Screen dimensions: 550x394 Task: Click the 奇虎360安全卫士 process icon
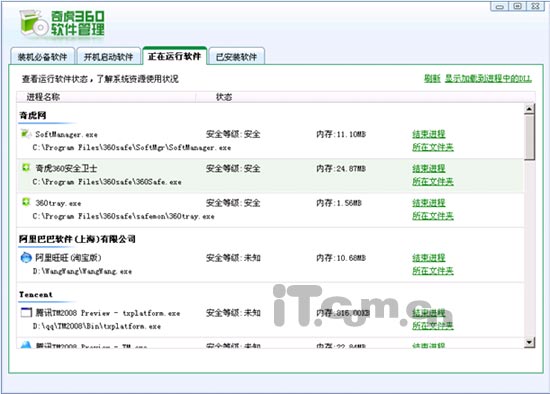26,168
